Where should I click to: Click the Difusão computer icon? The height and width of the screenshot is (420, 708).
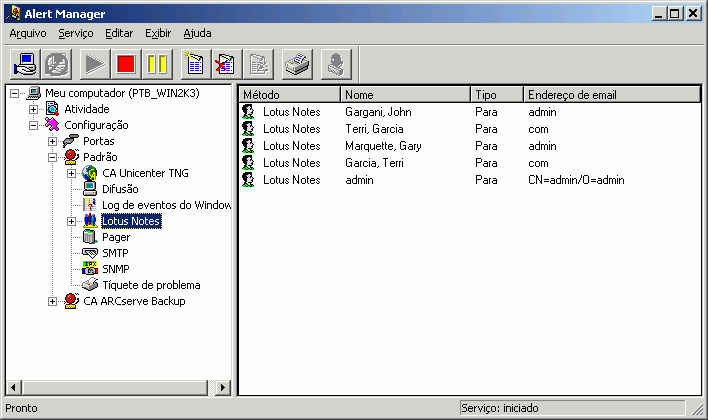coord(90,189)
